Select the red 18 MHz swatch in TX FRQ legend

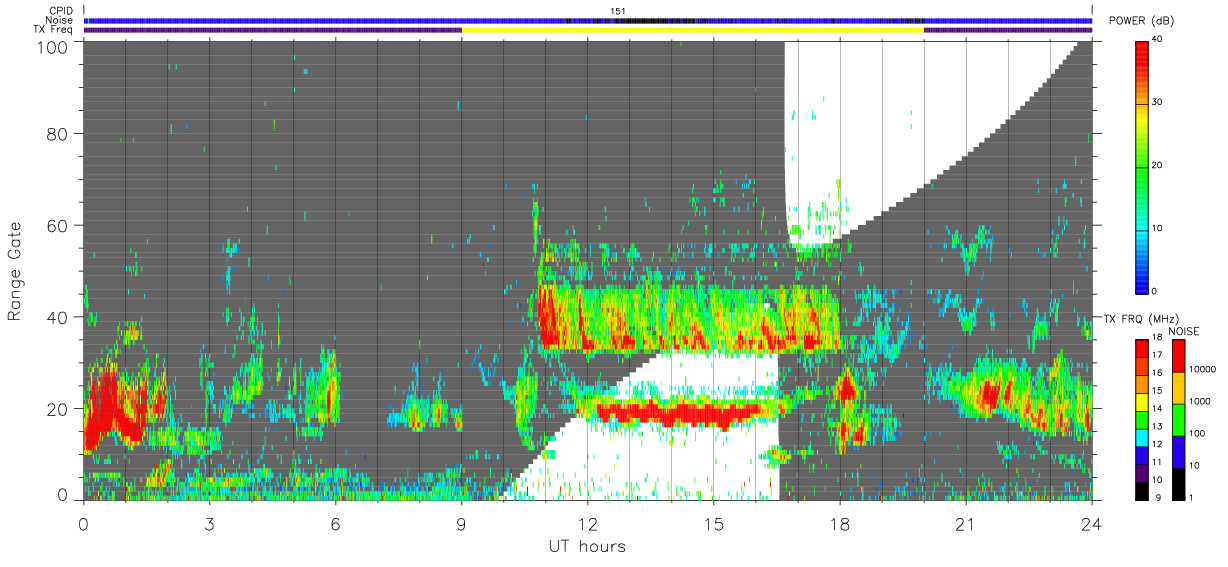point(1143,349)
